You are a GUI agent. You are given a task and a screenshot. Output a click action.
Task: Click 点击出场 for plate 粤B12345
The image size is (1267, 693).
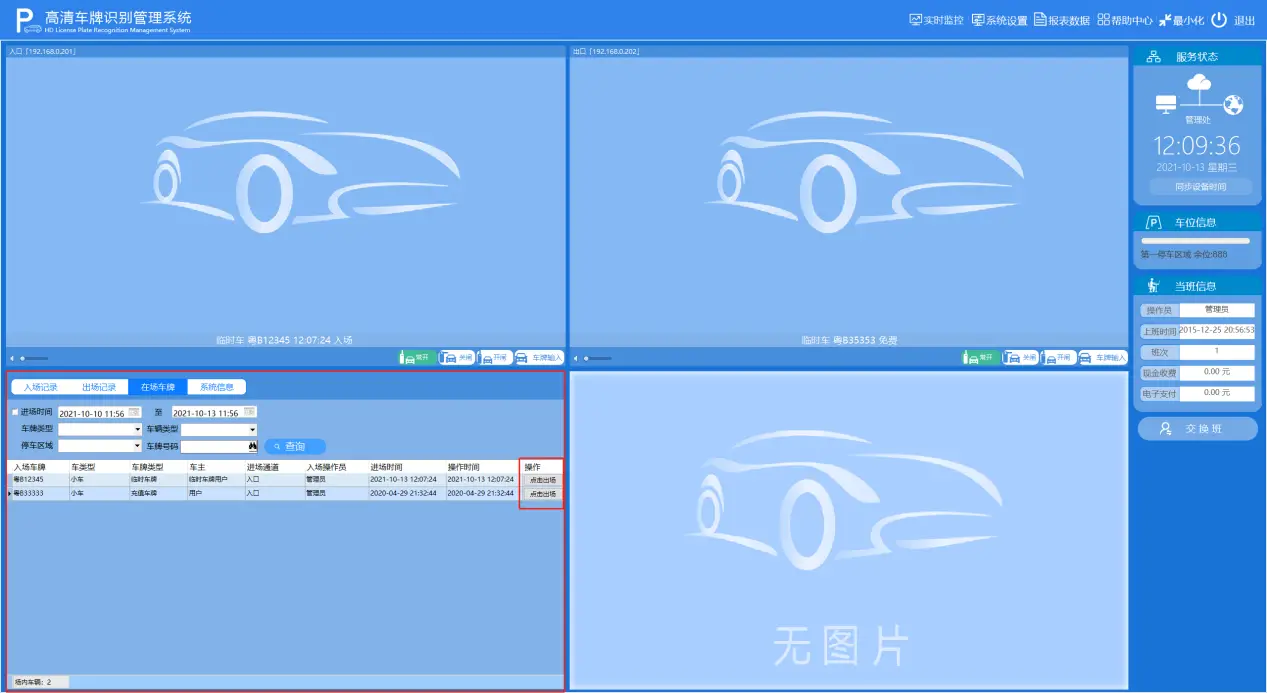pos(542,480)
